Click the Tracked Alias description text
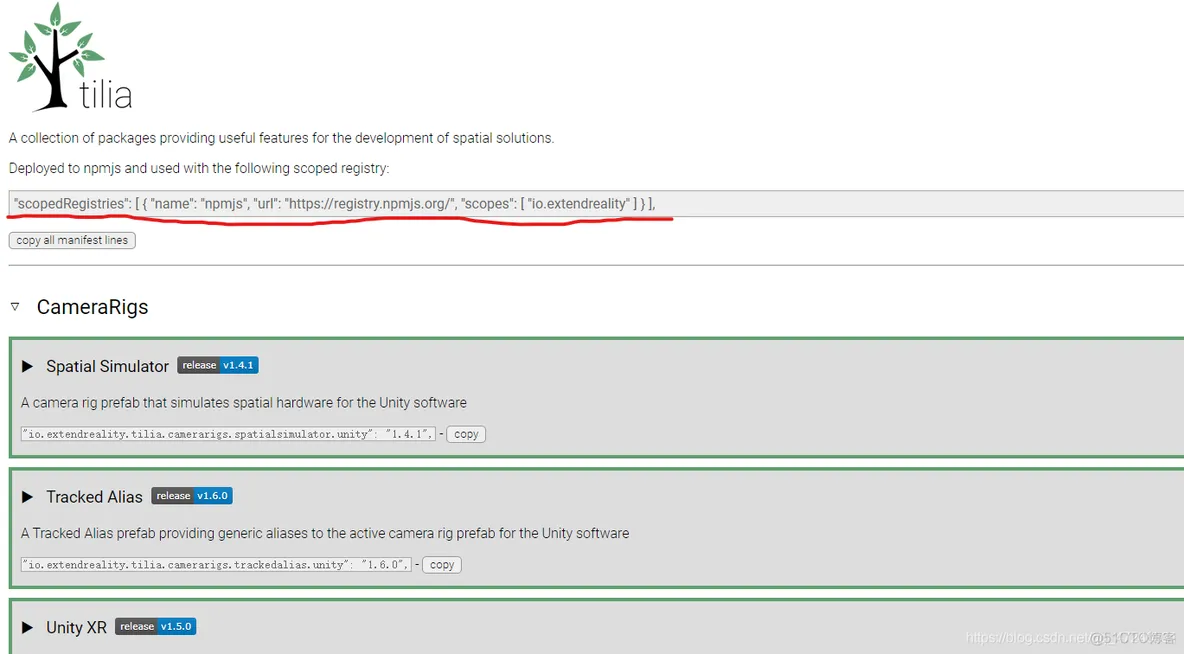Screen dimensions: 1184x654 [x=325, y=533]
